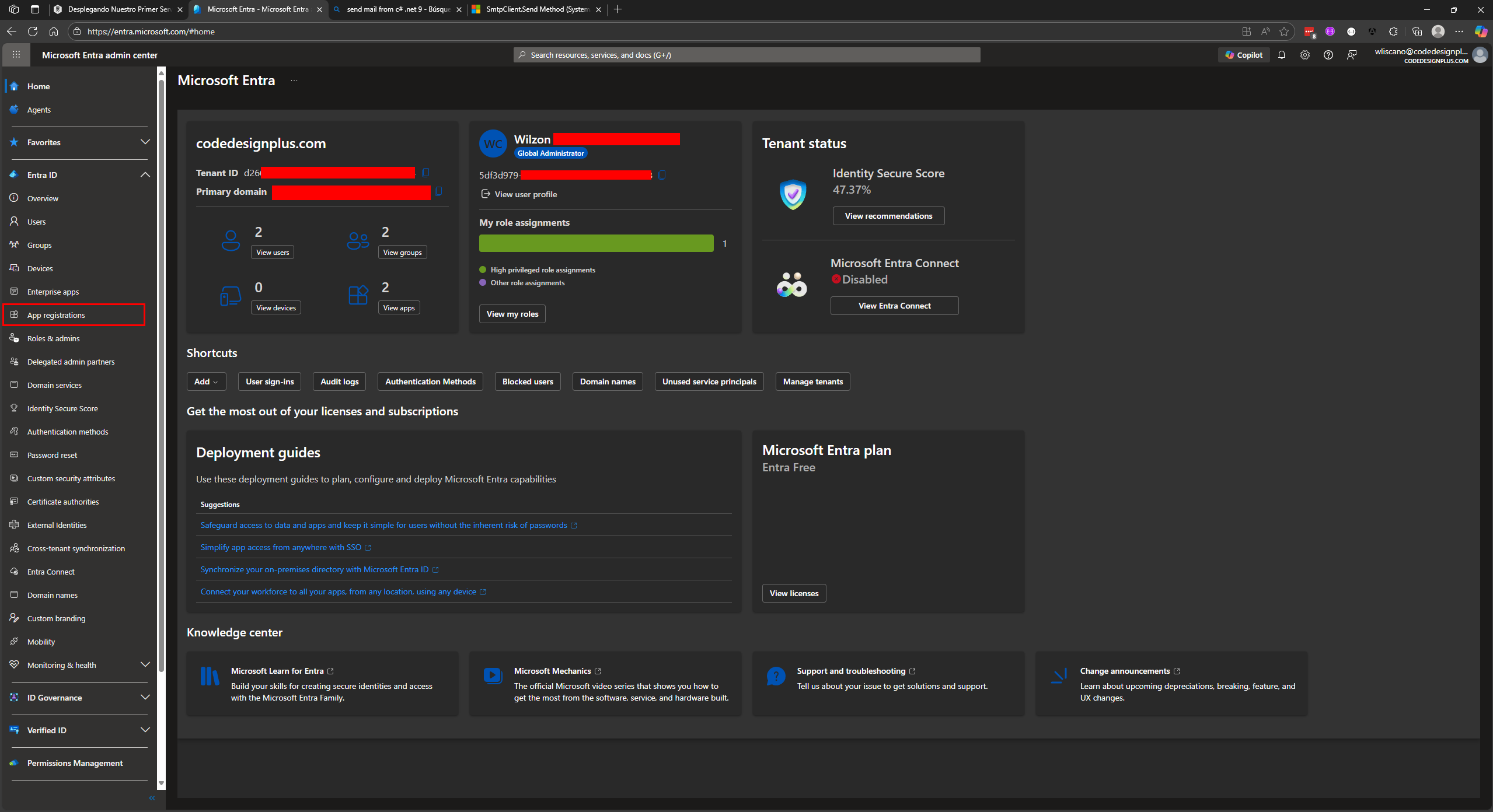Open the portal settings gear icon
Viewport: 1493px width, 812px height.
click(1305, 55)
